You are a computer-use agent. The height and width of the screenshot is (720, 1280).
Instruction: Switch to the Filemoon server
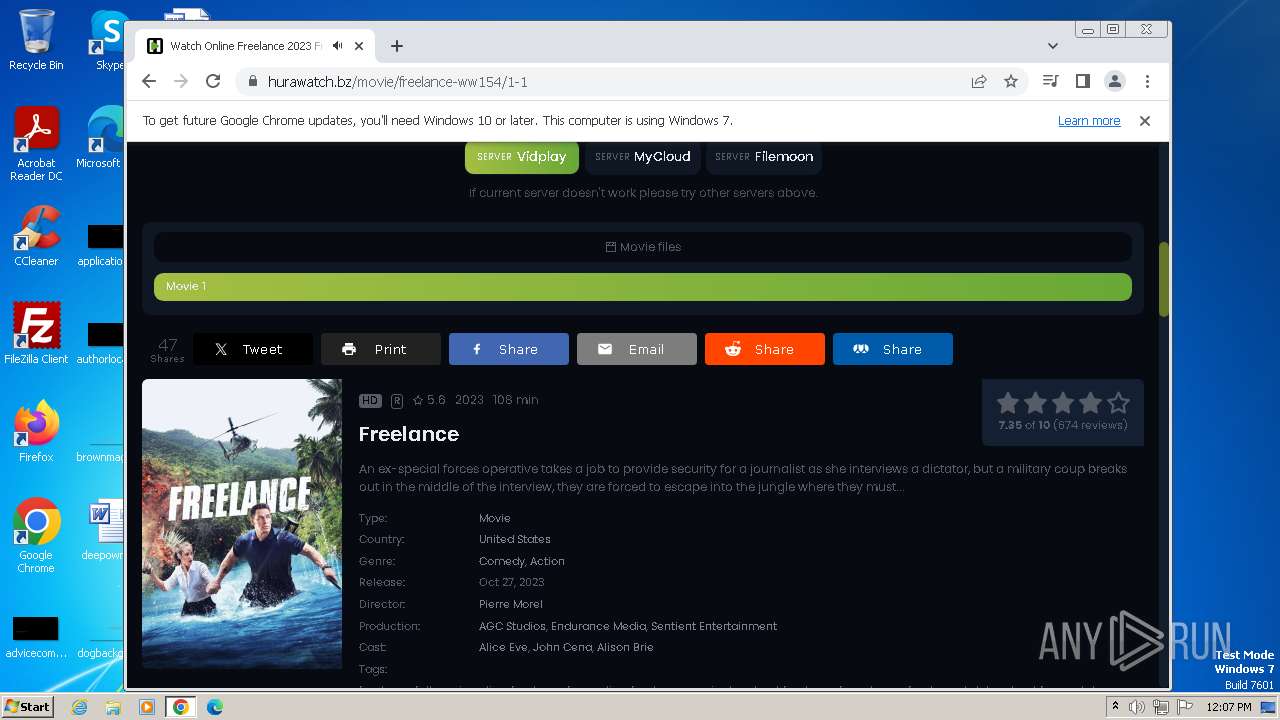(764, 157)
